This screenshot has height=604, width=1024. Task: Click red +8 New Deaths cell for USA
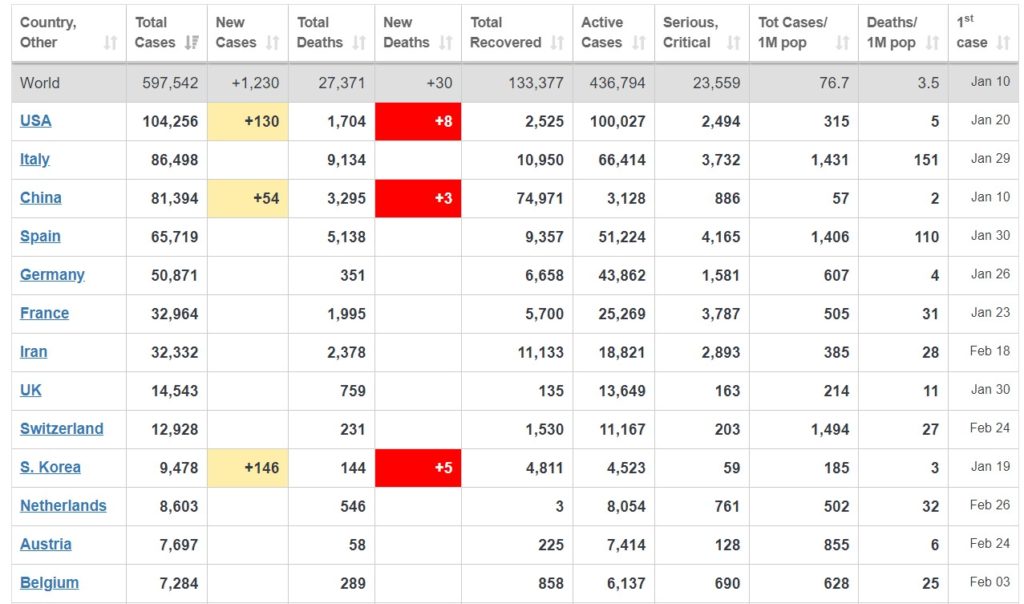click(418, 121)
